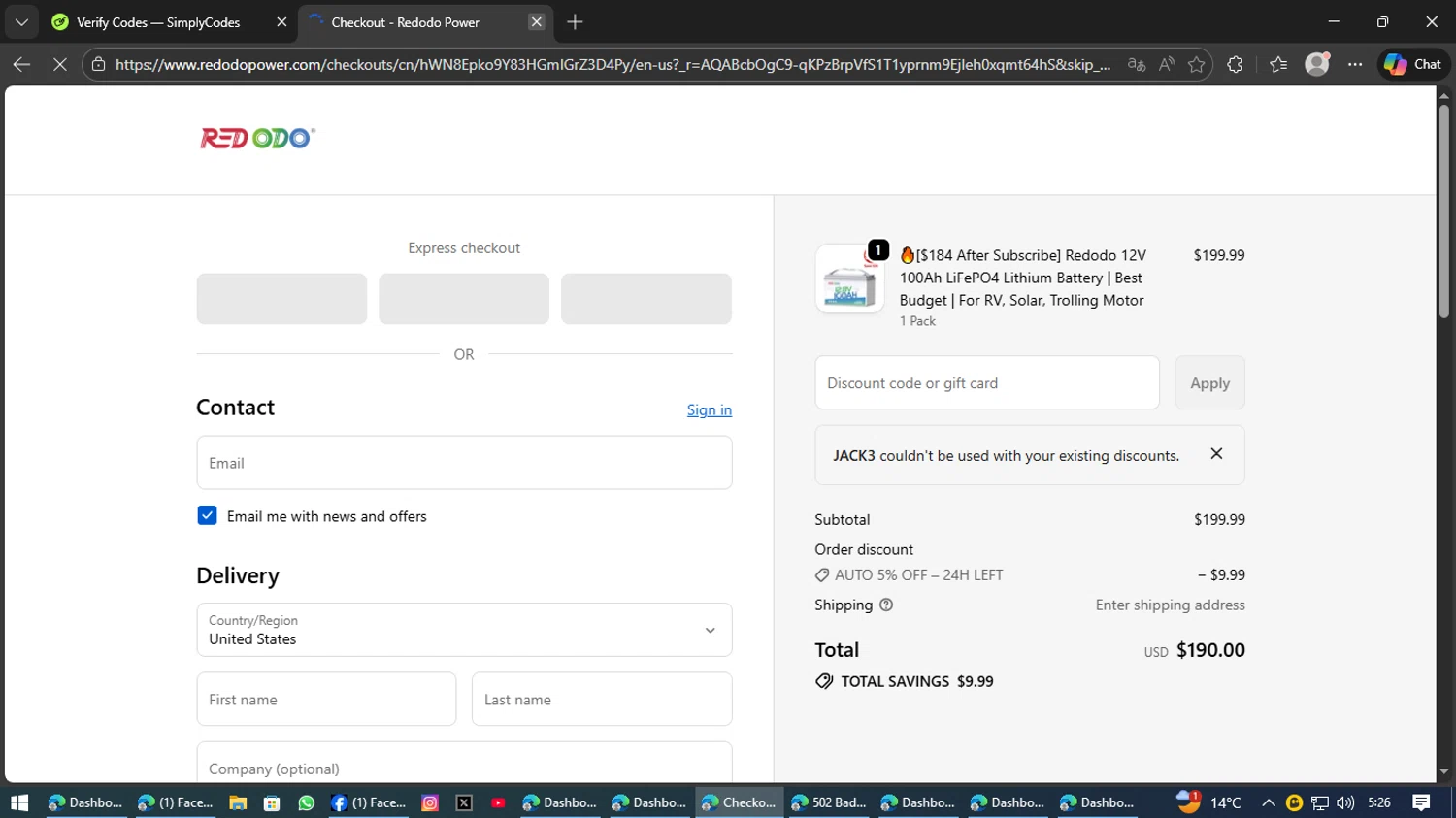
Task: Focus the Discount code or gift card field
Action: 987,383
